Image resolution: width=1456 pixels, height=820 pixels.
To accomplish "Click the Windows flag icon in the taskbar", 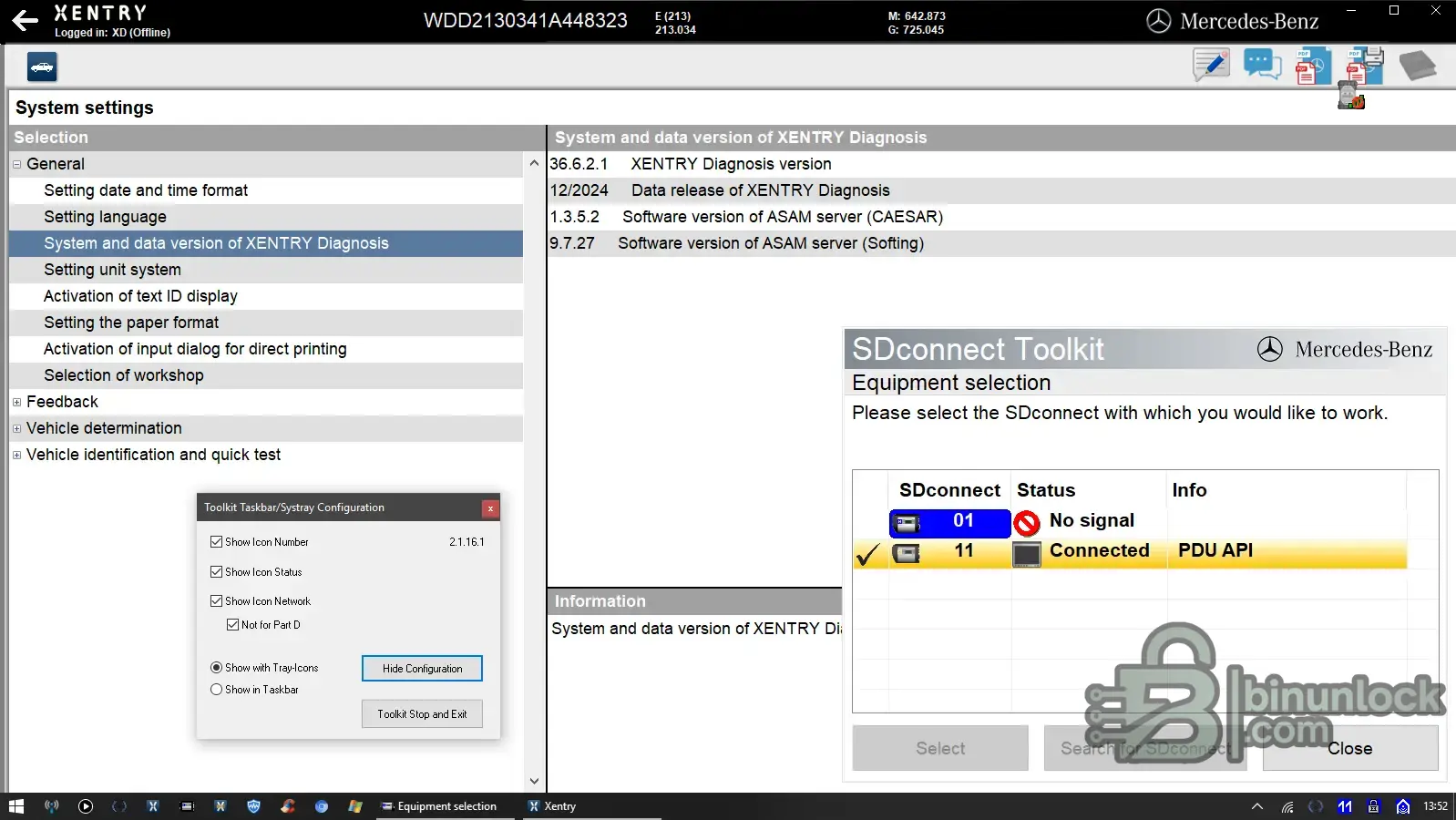I will tap(355, 806).
